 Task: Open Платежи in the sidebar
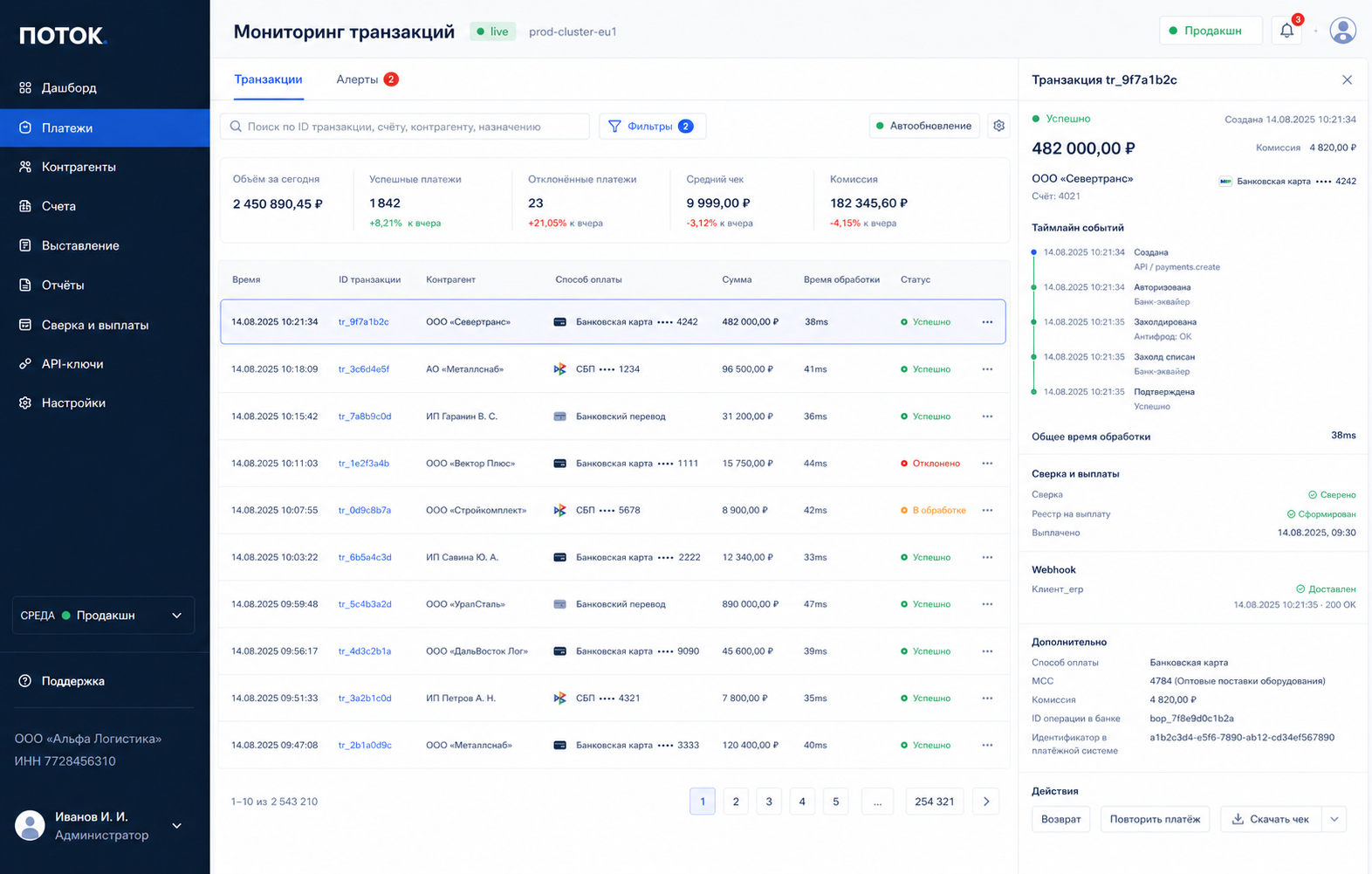[x=105, y=127]
